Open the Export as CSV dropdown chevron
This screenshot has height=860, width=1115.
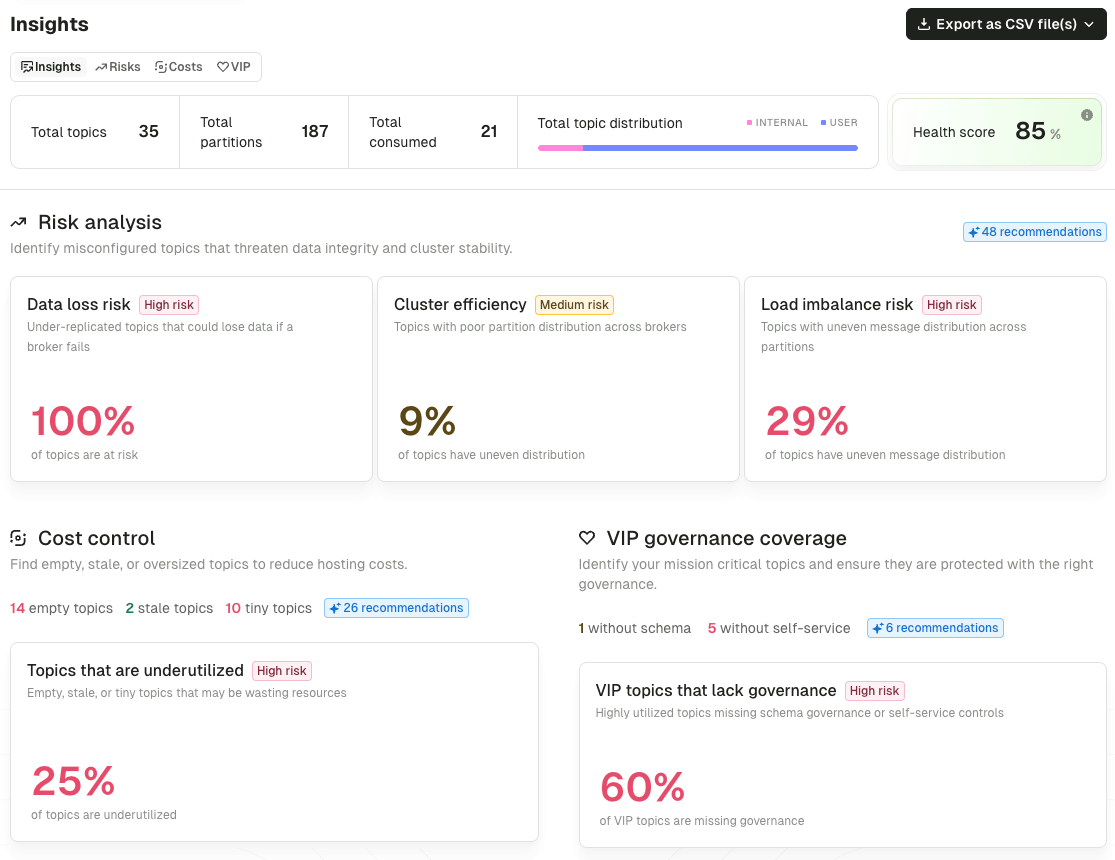pyautogui.click(x=1089, y=24)
